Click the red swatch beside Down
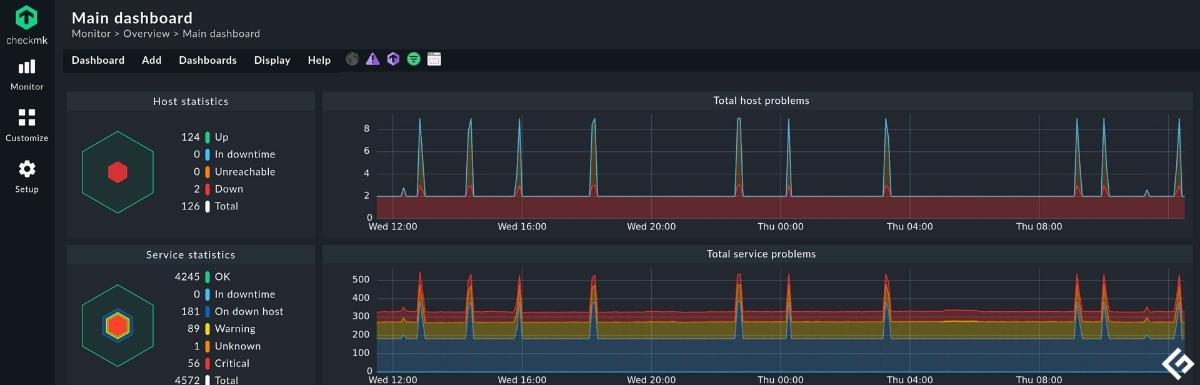 [207, 189]
